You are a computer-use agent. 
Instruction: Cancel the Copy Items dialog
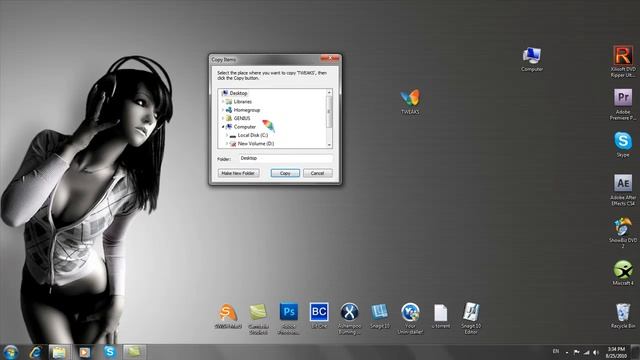click(318, 173)
